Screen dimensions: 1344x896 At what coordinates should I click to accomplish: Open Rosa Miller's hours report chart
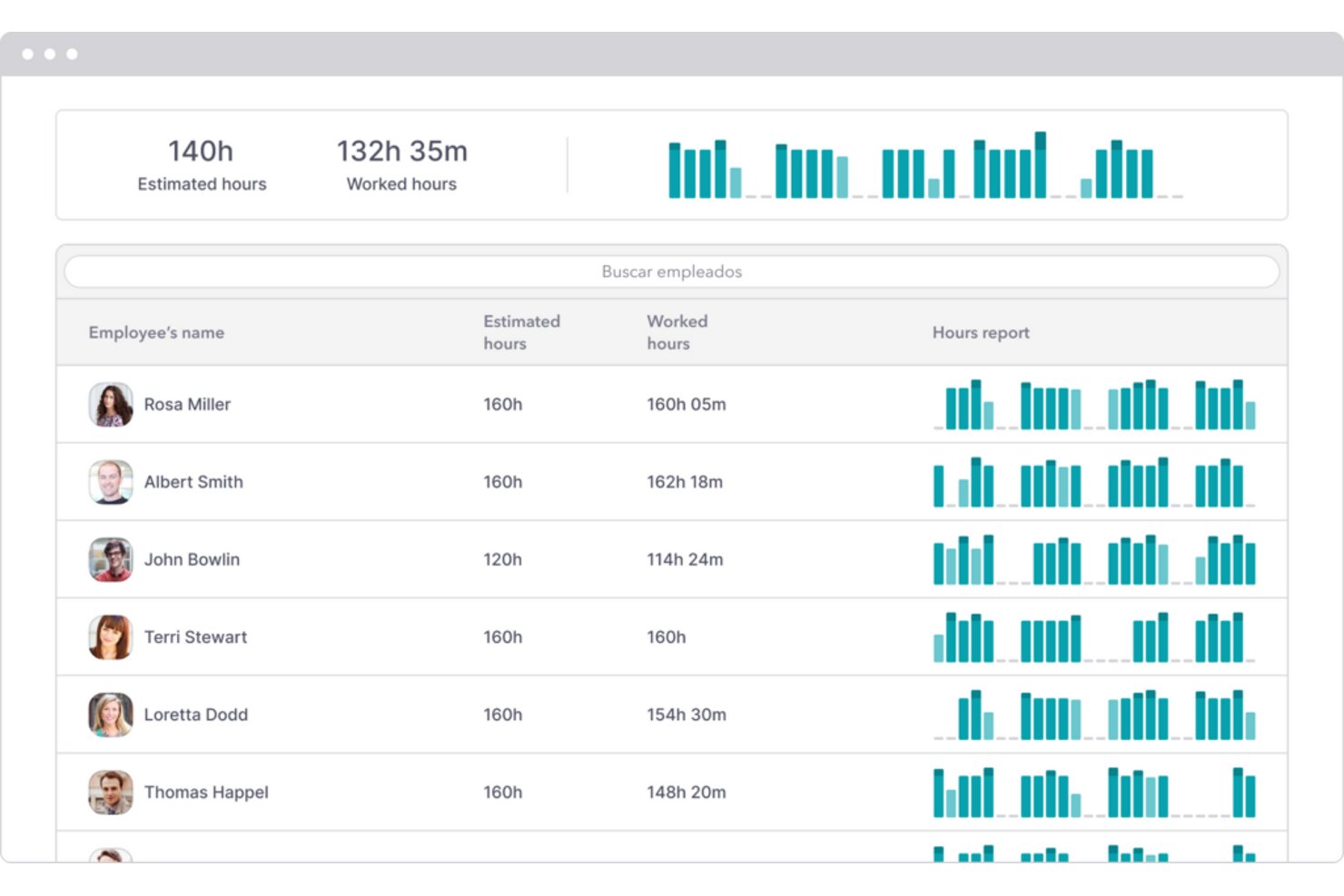click(1094, 405)
